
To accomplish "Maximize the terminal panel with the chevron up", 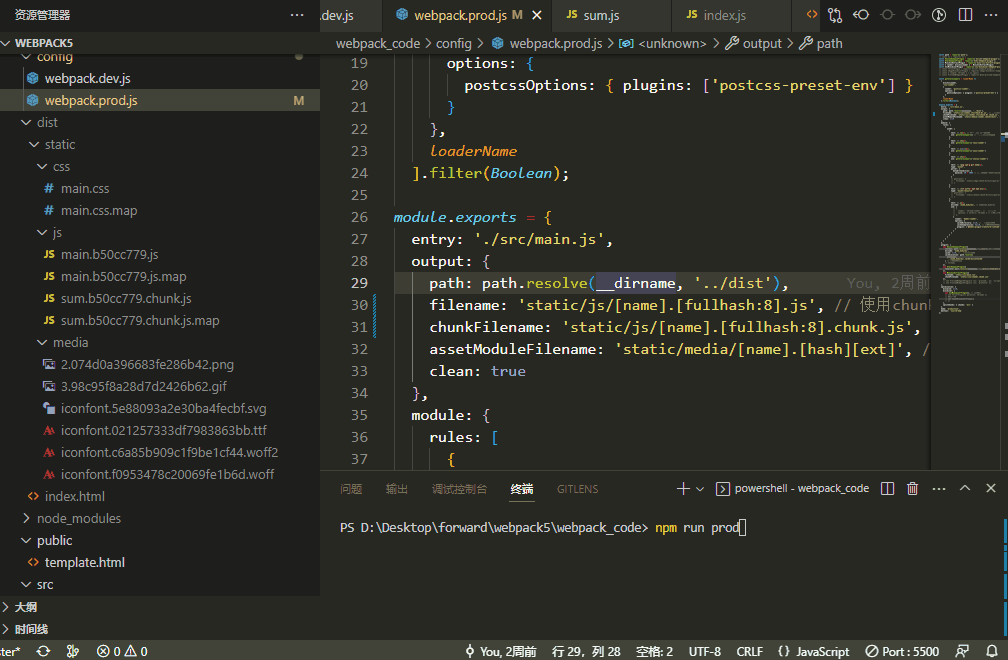I will [x=964, y=489].
